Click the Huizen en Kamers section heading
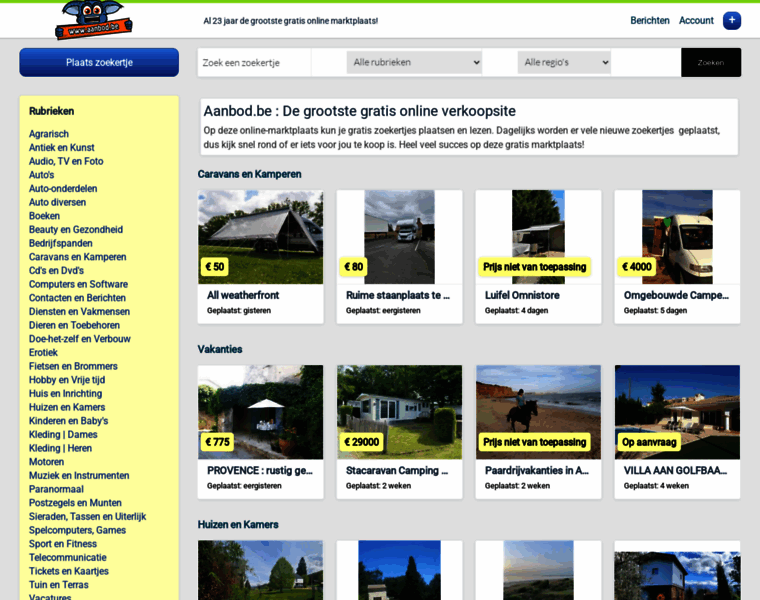The width and height of the screenshot is (760, 600). [238, 524]
